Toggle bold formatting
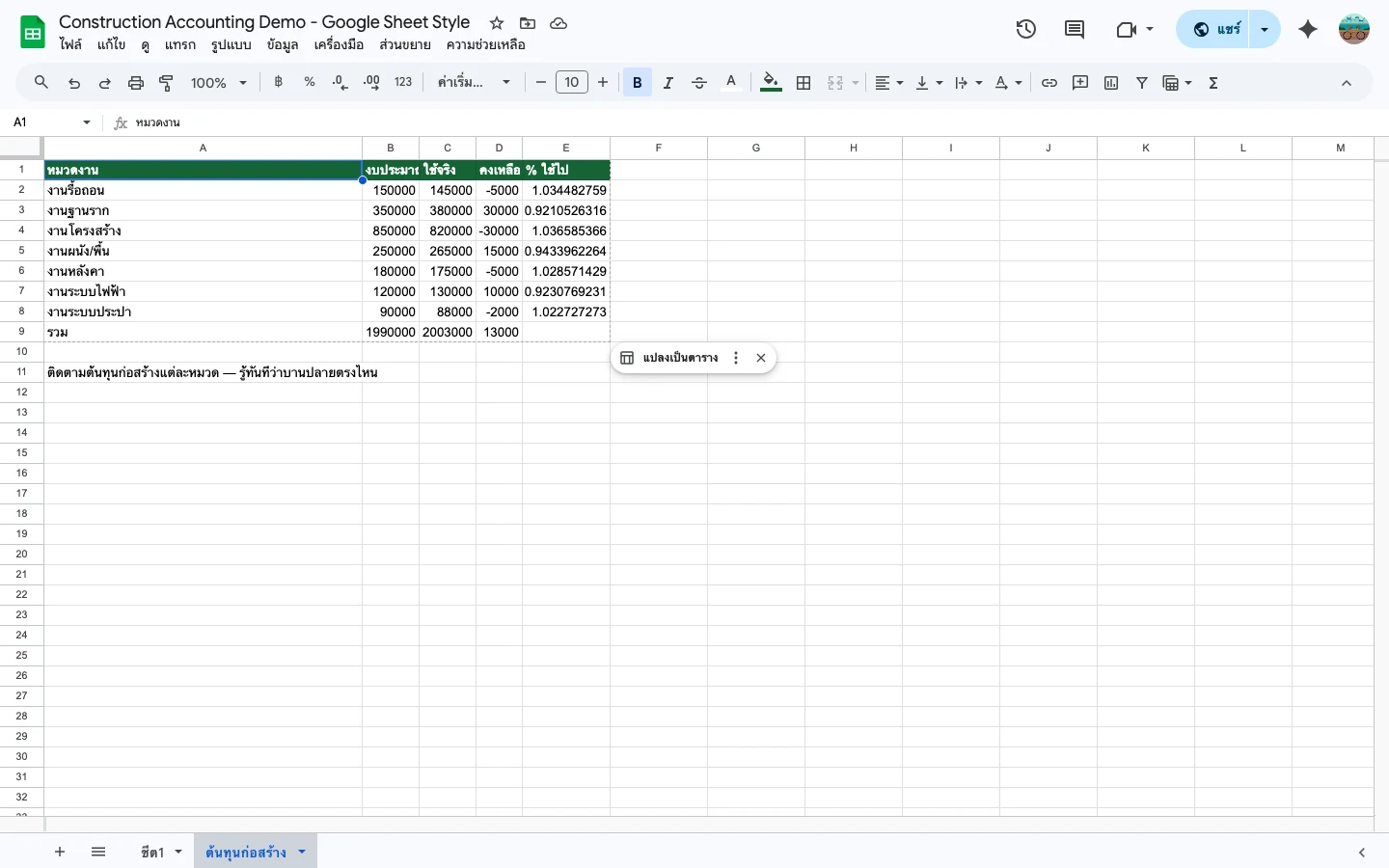The image size is (1389, 868). point(637,83)
